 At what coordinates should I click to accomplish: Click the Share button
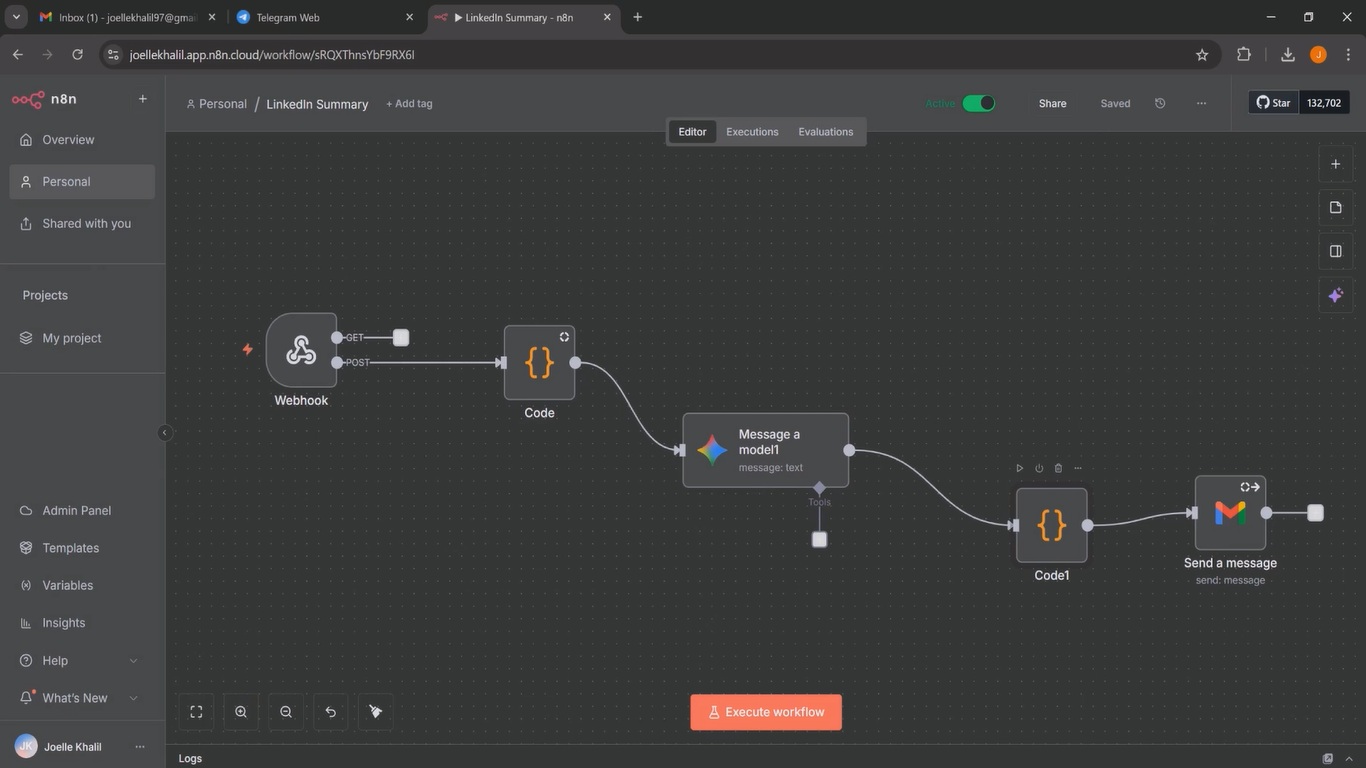point(1052,103)
